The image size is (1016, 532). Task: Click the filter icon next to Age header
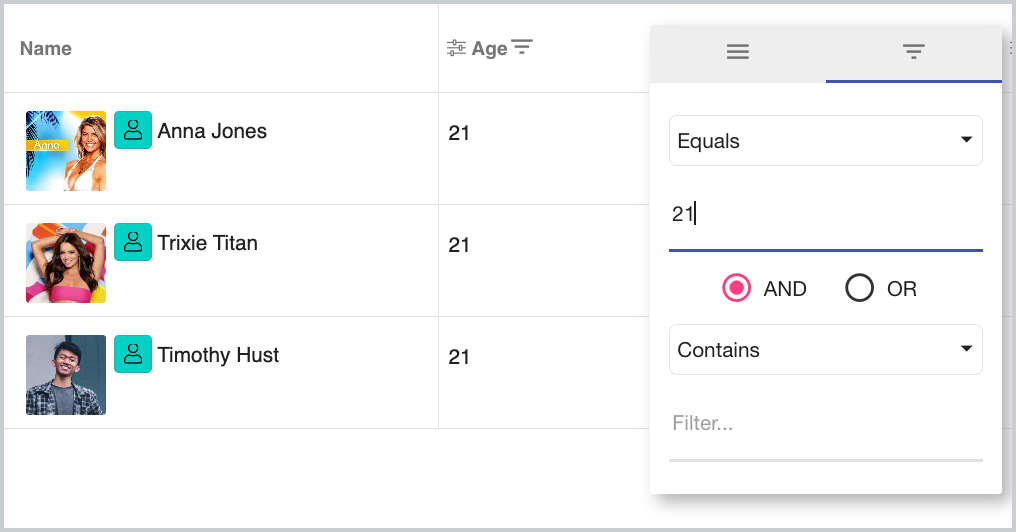[x=522, y=47]
